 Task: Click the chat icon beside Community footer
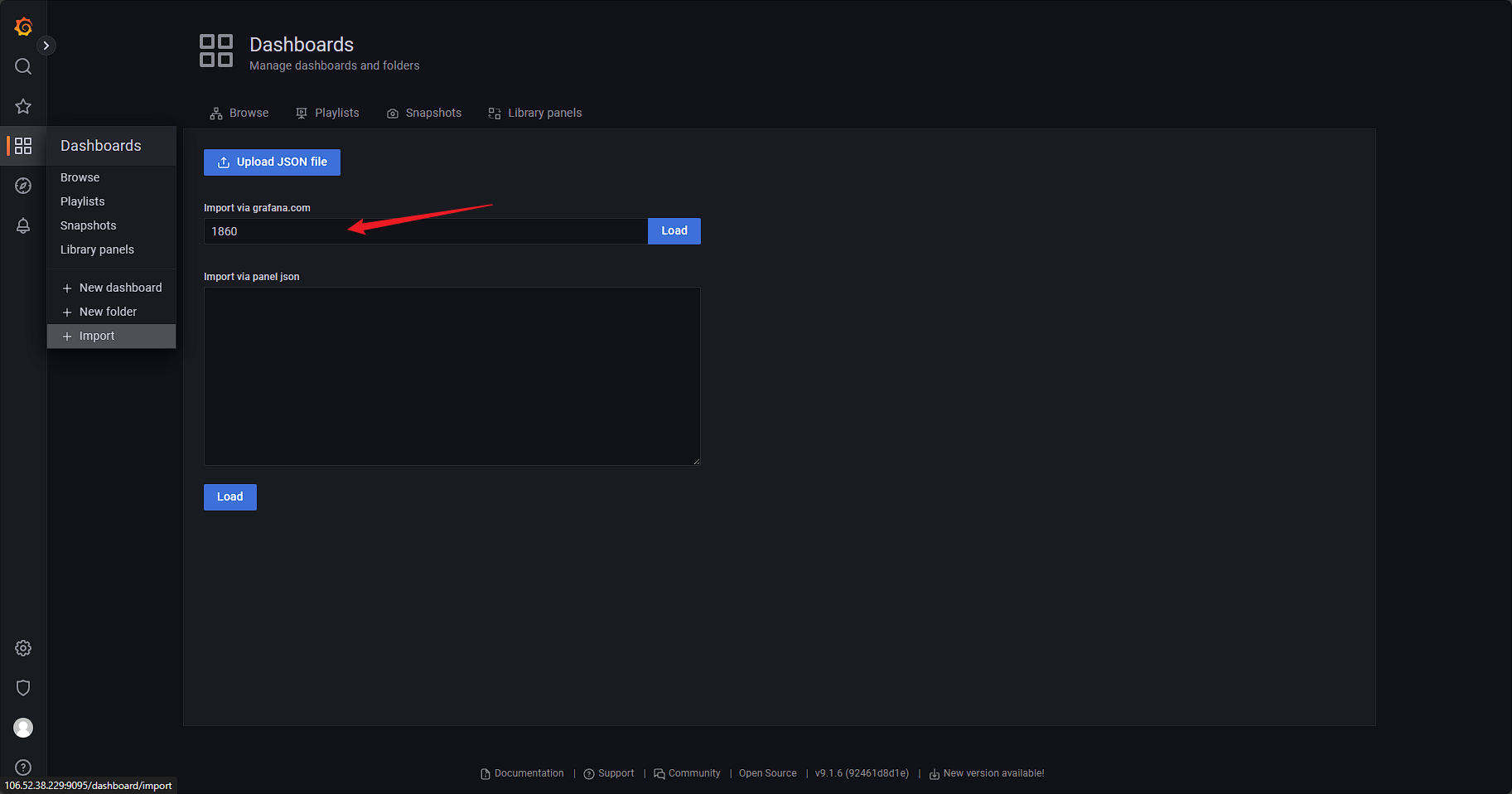coord(659,774)
